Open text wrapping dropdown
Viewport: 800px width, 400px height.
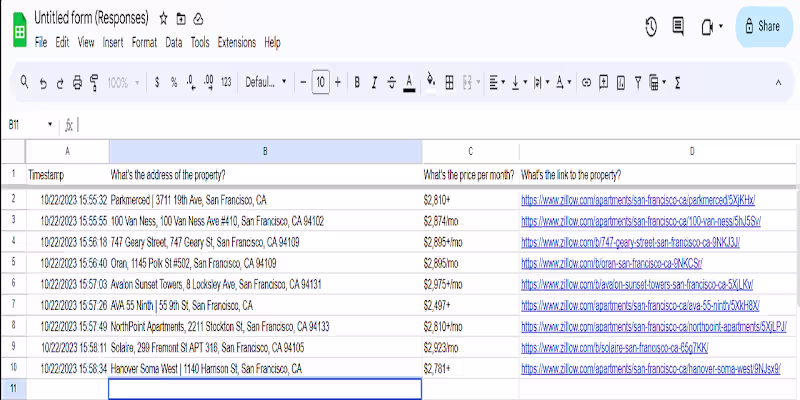pos(541,83)
